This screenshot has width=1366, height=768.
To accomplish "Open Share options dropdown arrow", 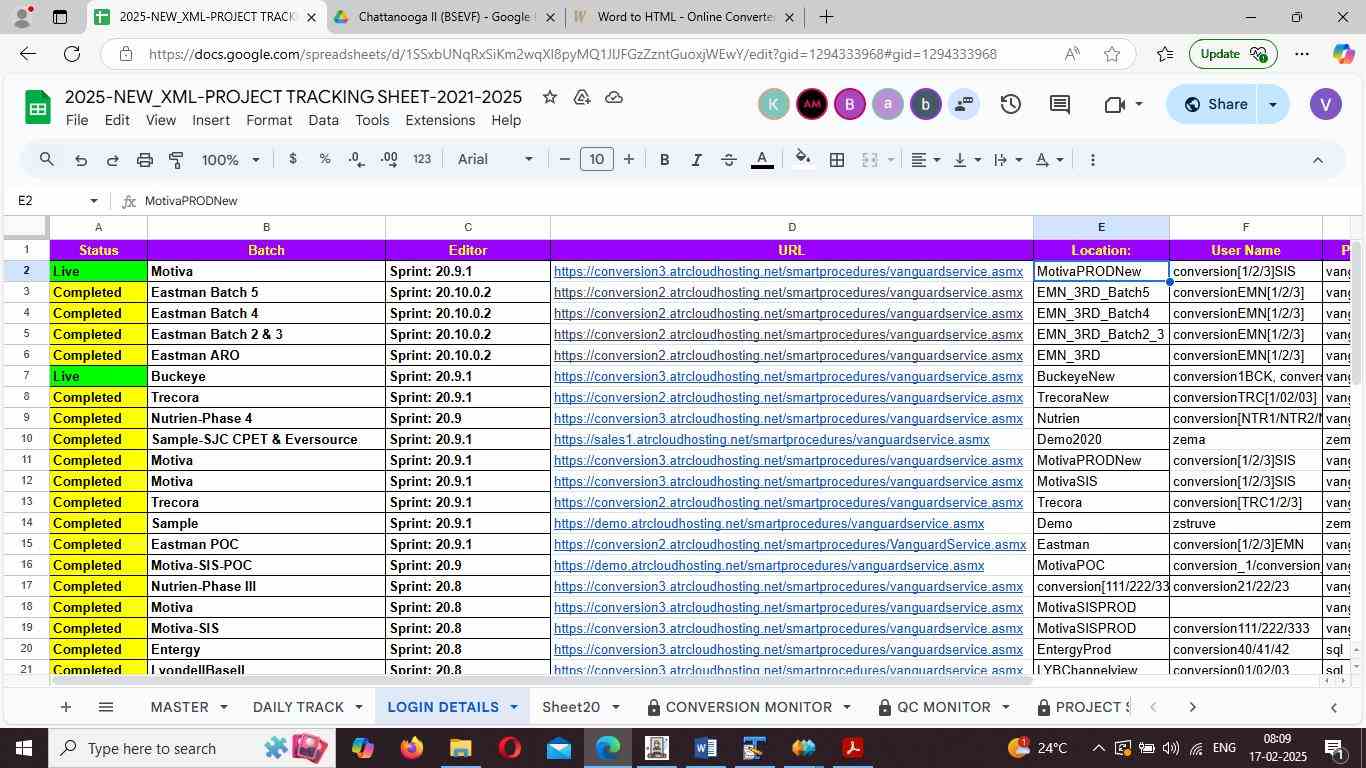I will coord(1273,104).
